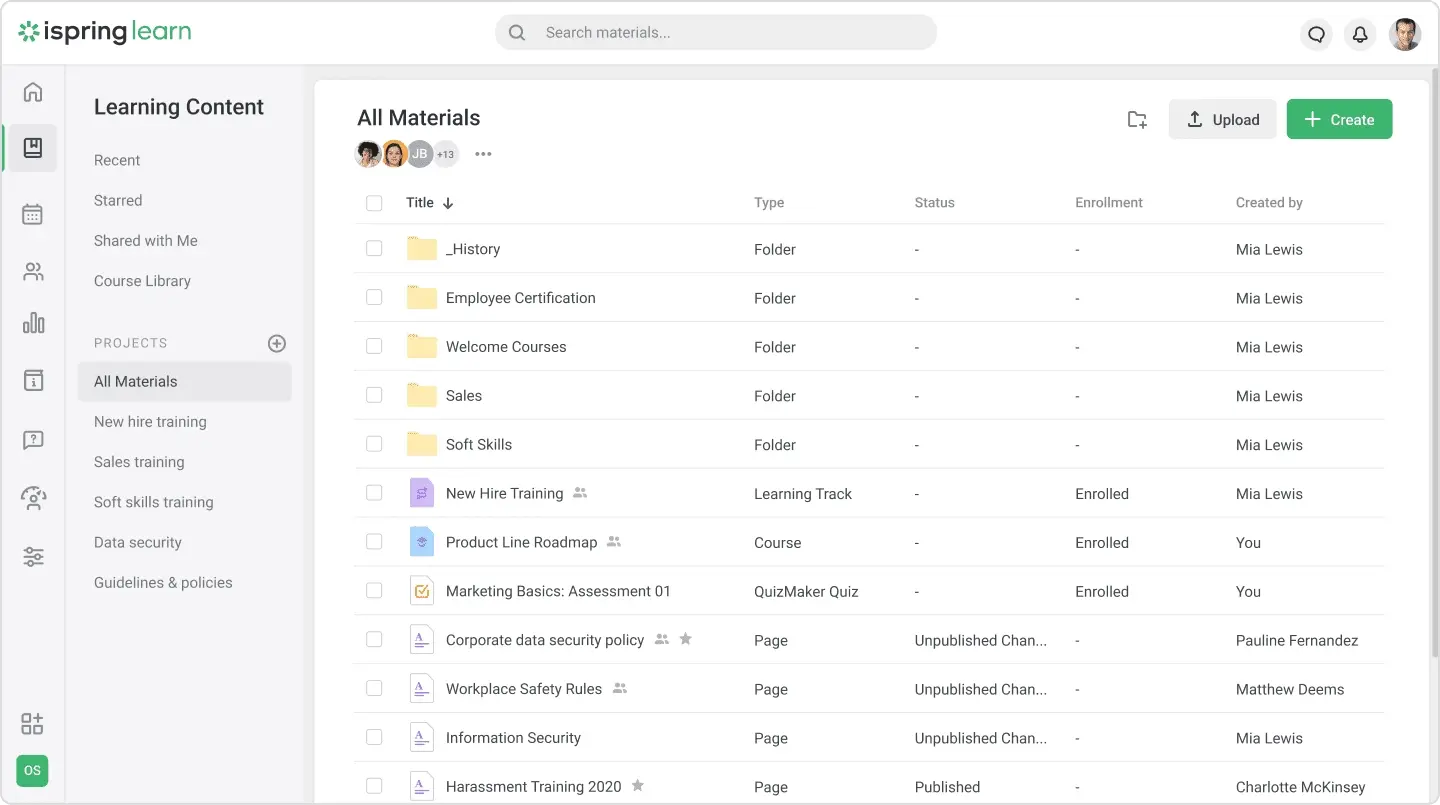Check the Employee Certification folder checkbox
The height and width of the screenshot is (805, 1440).
(374, 298)
